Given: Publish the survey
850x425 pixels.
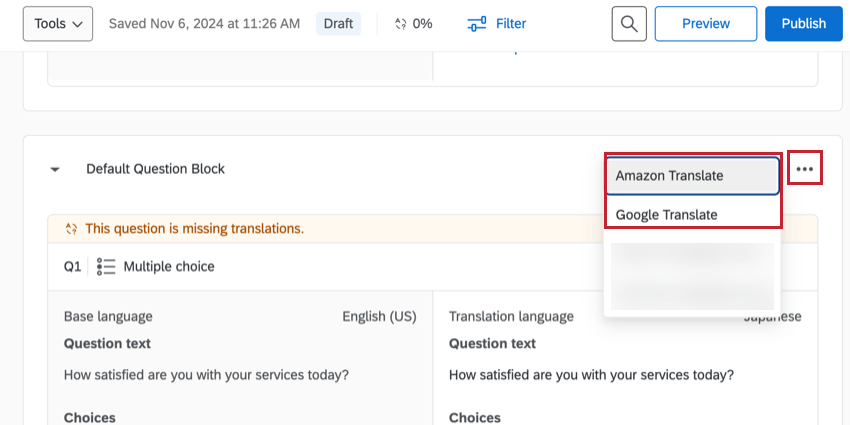Looking at the screenshot, I should click(x=803, y=24).
